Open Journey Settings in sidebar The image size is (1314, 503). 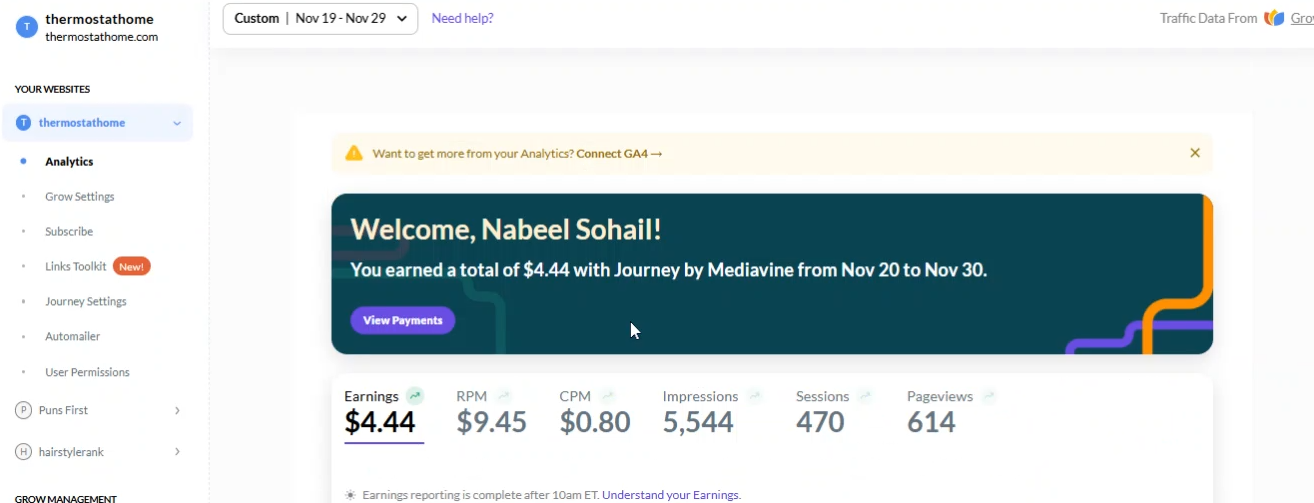[x=86, y=301]
